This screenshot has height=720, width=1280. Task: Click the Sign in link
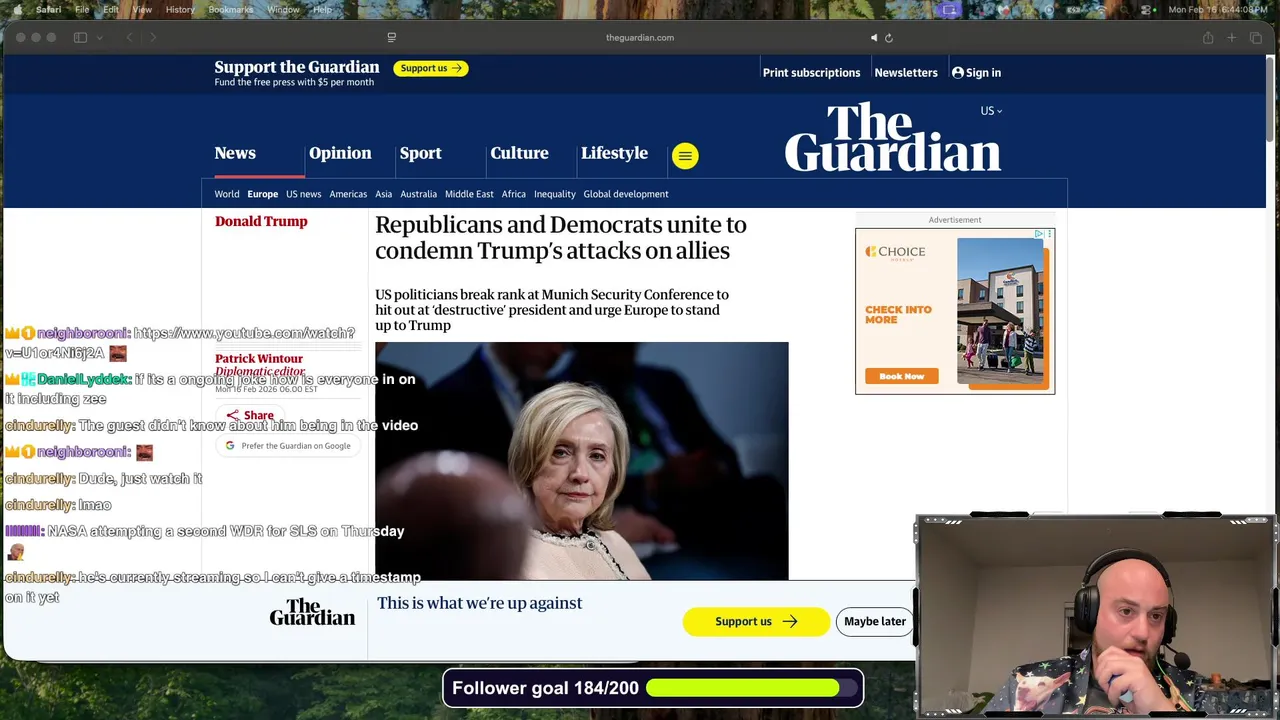coord(976,72)
